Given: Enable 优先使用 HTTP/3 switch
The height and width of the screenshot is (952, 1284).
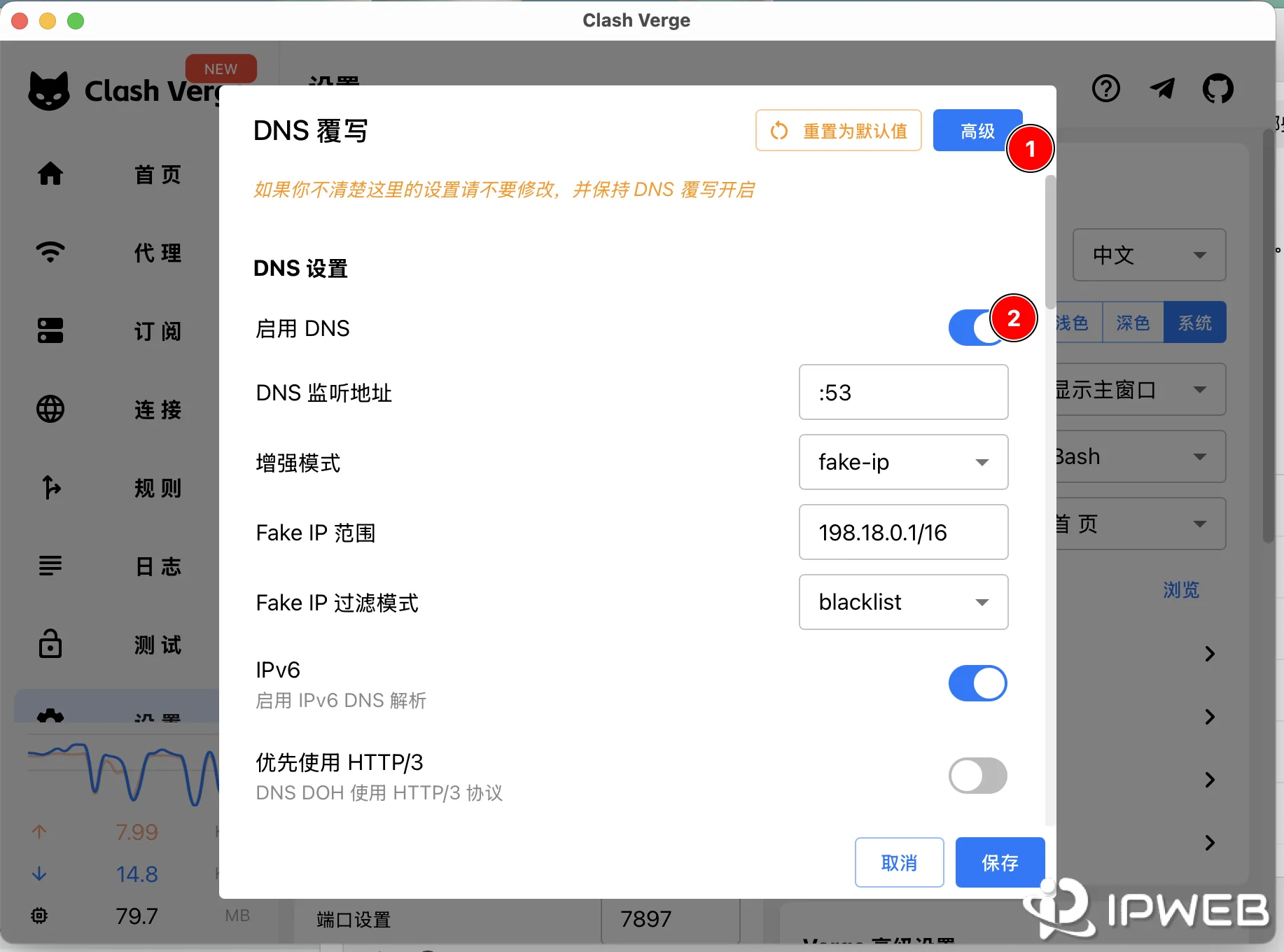Looking at the screenshot, I should pos(977,776).
